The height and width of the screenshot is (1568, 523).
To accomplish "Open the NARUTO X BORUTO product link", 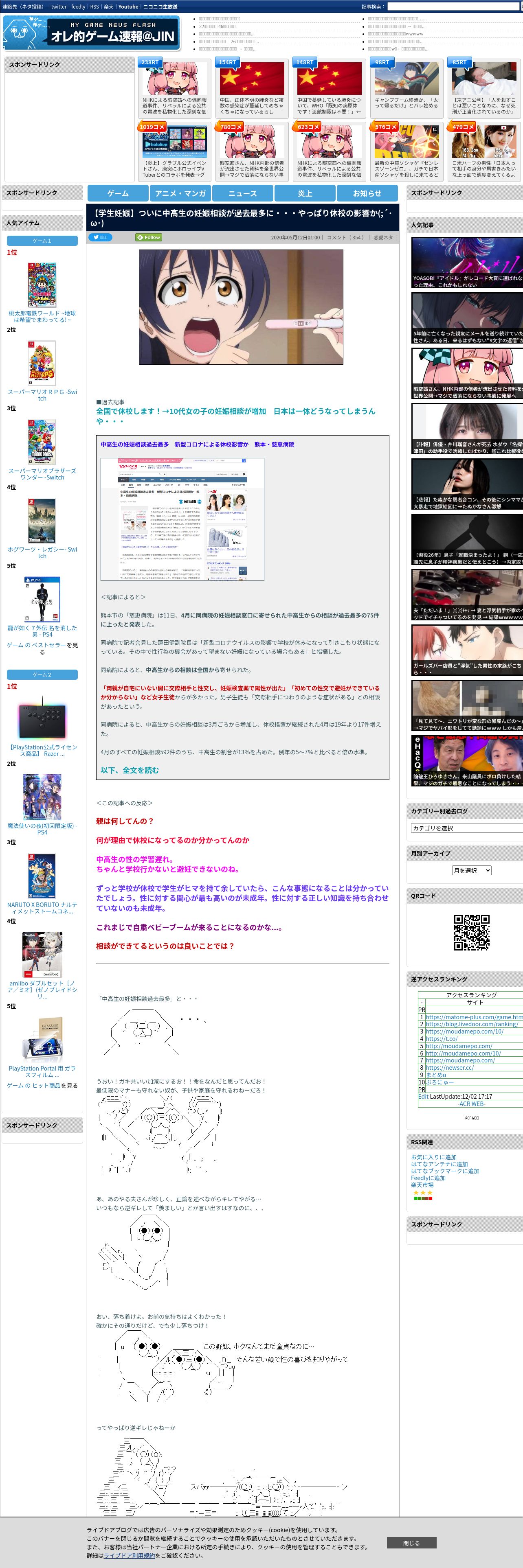I will point(42,908).
